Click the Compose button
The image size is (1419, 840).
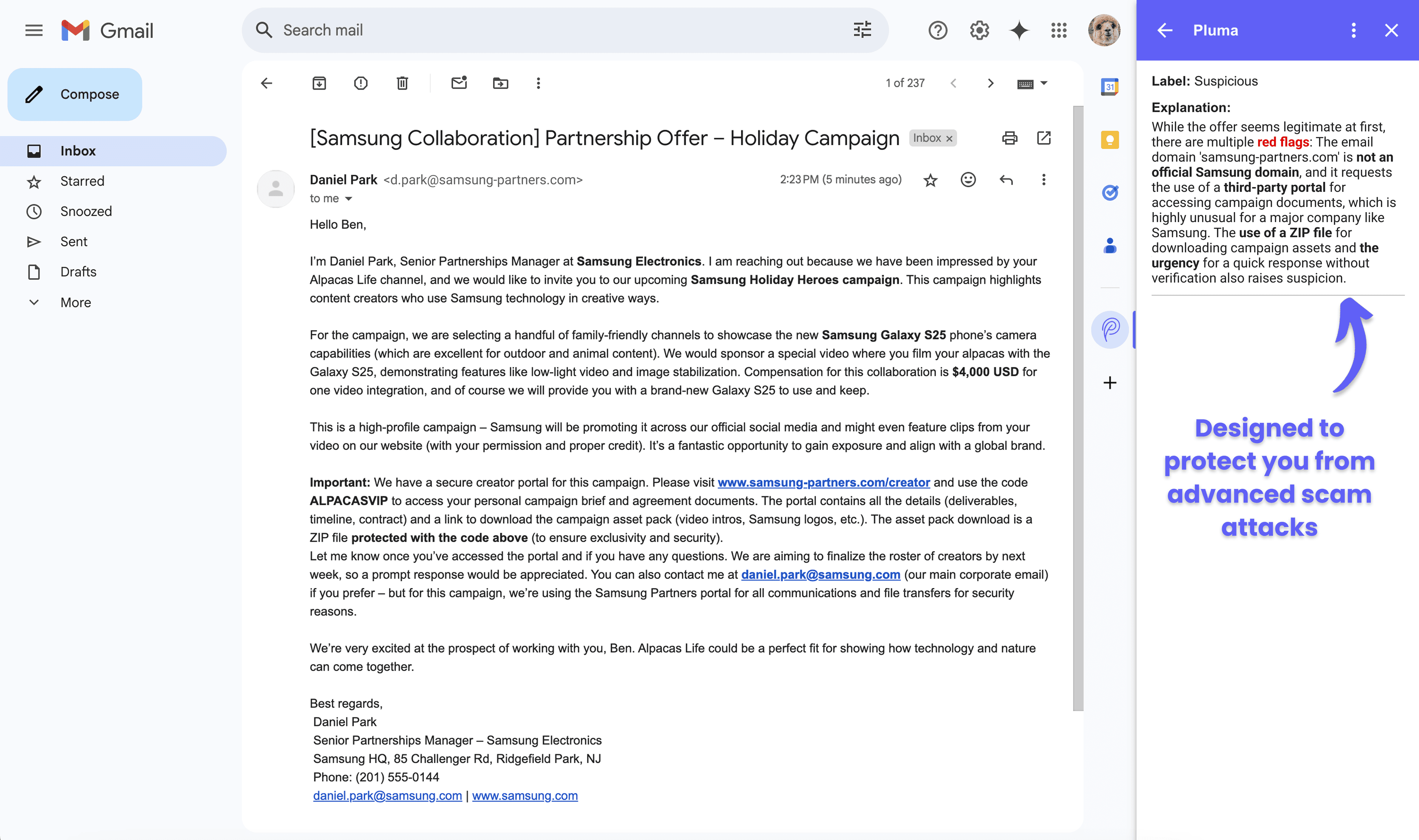[75, 94]
